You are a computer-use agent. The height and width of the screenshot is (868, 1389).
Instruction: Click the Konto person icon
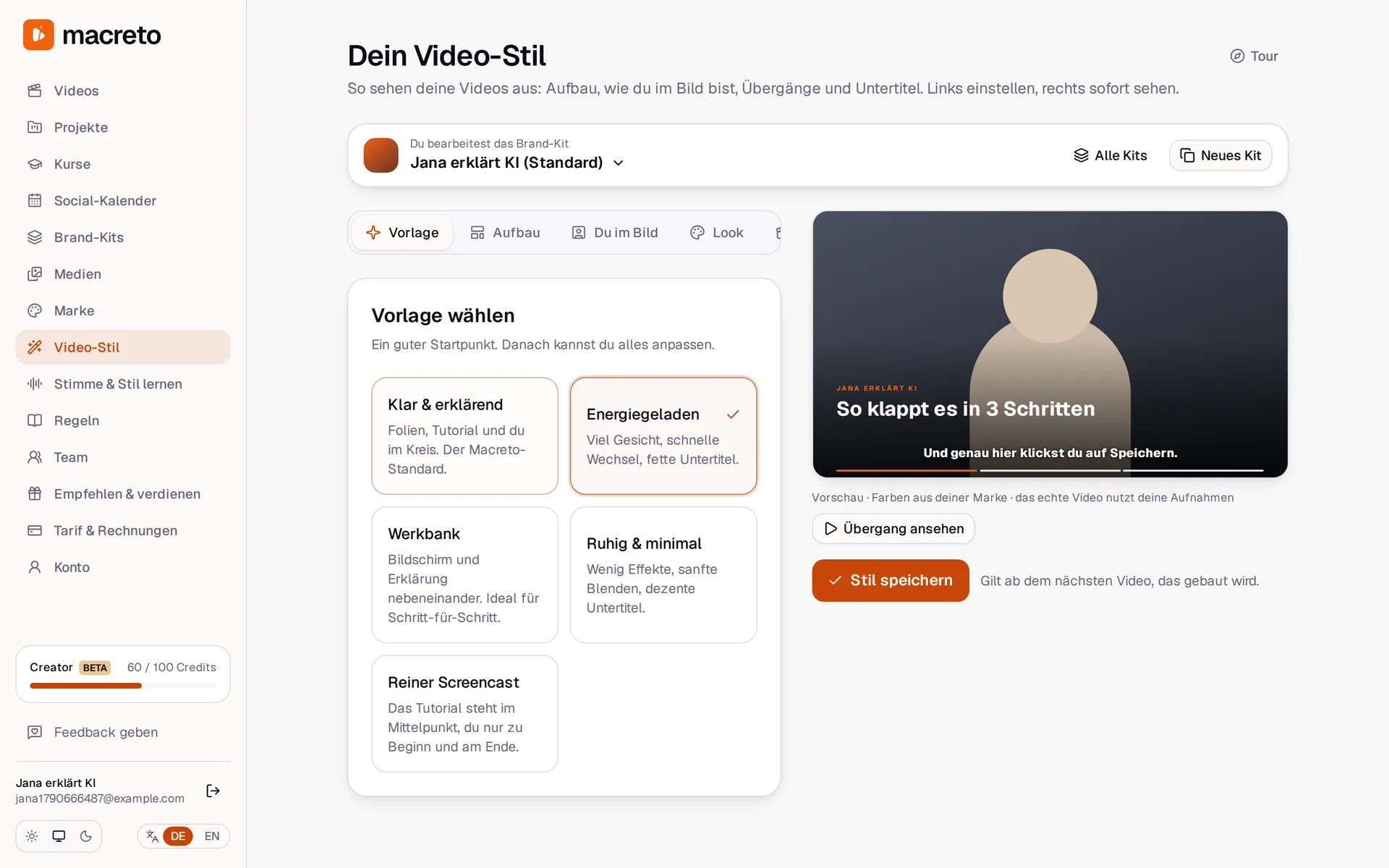tap(35, 567)
